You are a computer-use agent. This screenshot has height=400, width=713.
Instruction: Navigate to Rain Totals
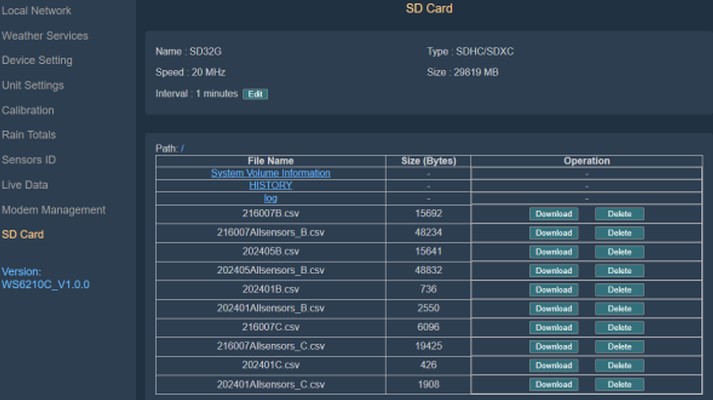pyautogui.click(x=29, y=135)
